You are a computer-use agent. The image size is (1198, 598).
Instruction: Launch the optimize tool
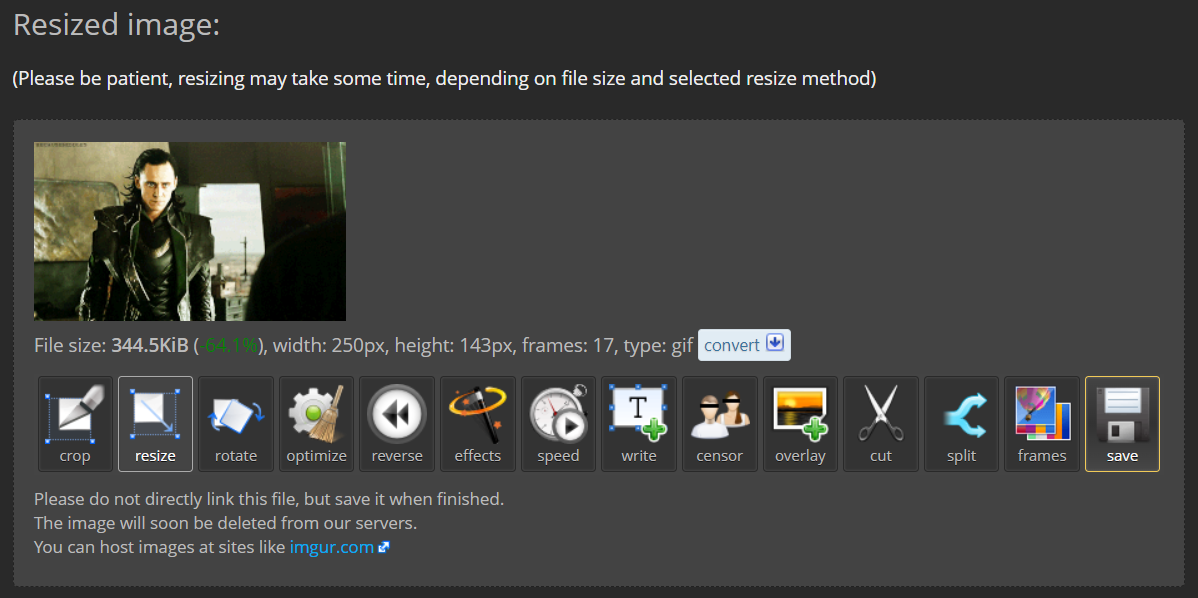pos(316,424)
